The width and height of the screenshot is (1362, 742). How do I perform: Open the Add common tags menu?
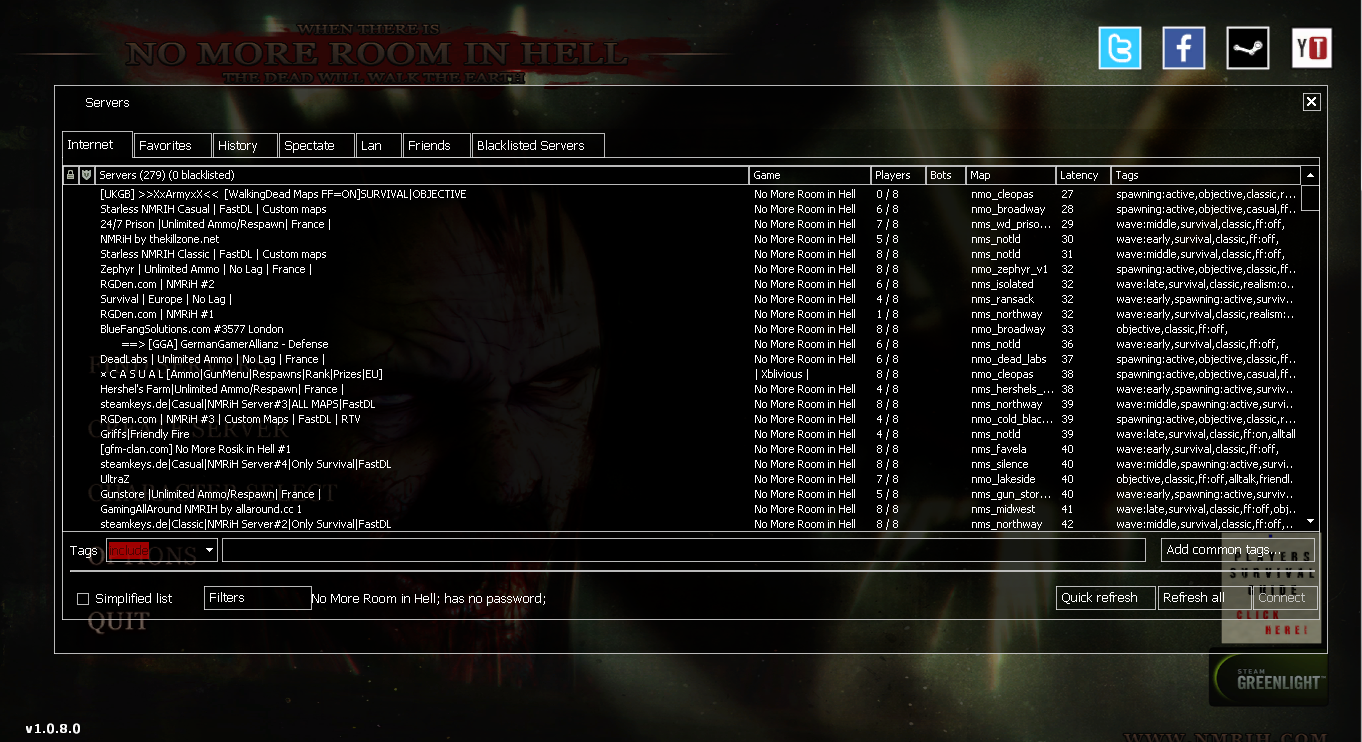coord(1238,550)
